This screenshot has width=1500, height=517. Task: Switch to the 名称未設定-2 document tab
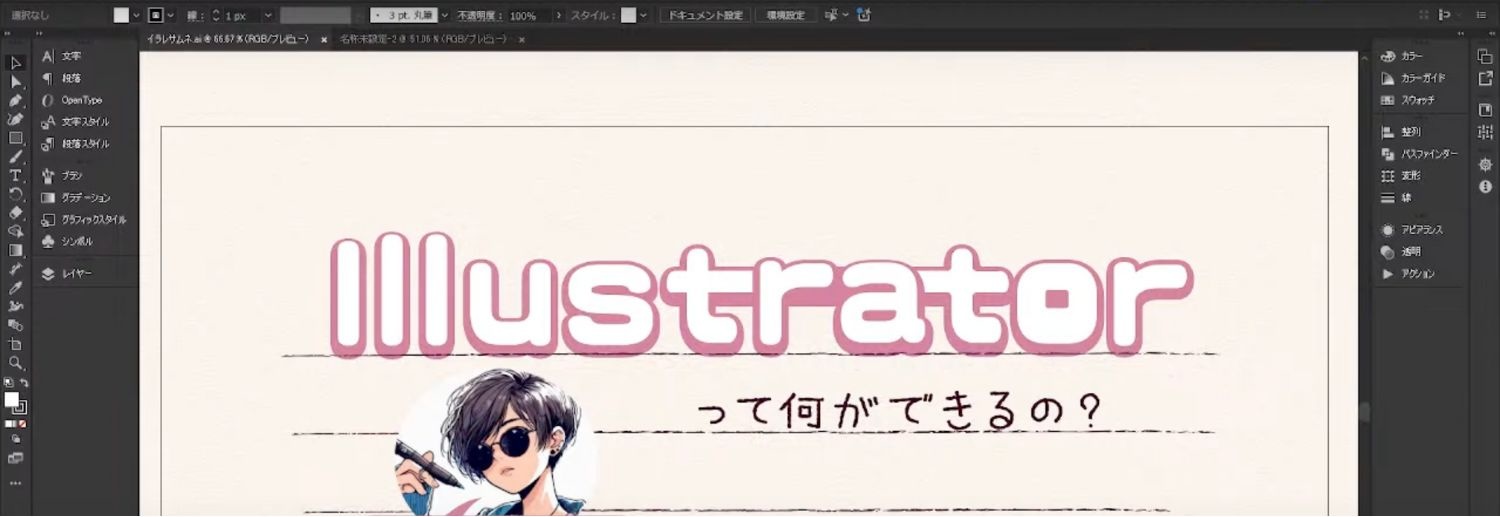pyautogui.click(x=422, y=39)
